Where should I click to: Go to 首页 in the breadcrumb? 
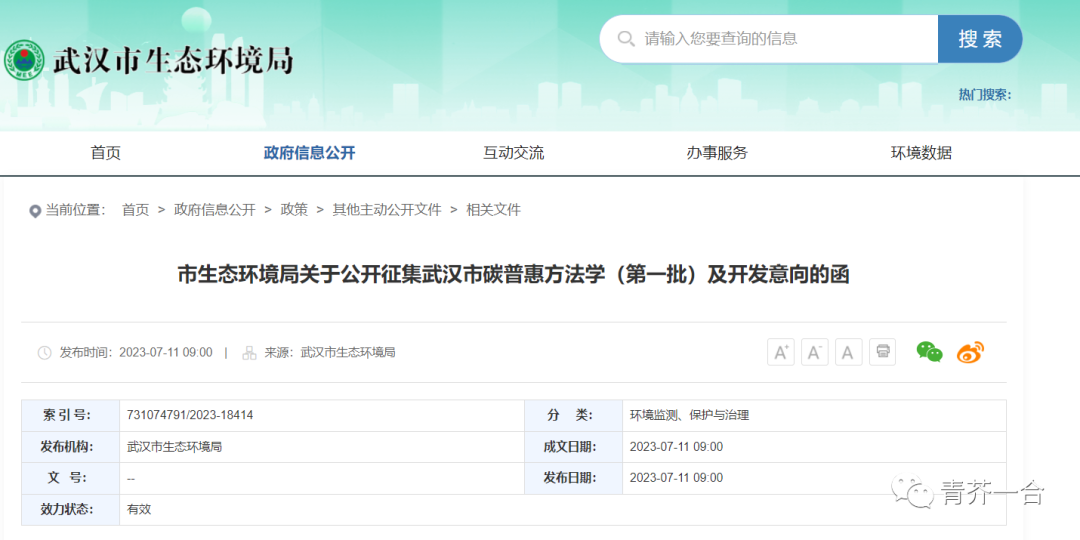click(x=136, y=210)
